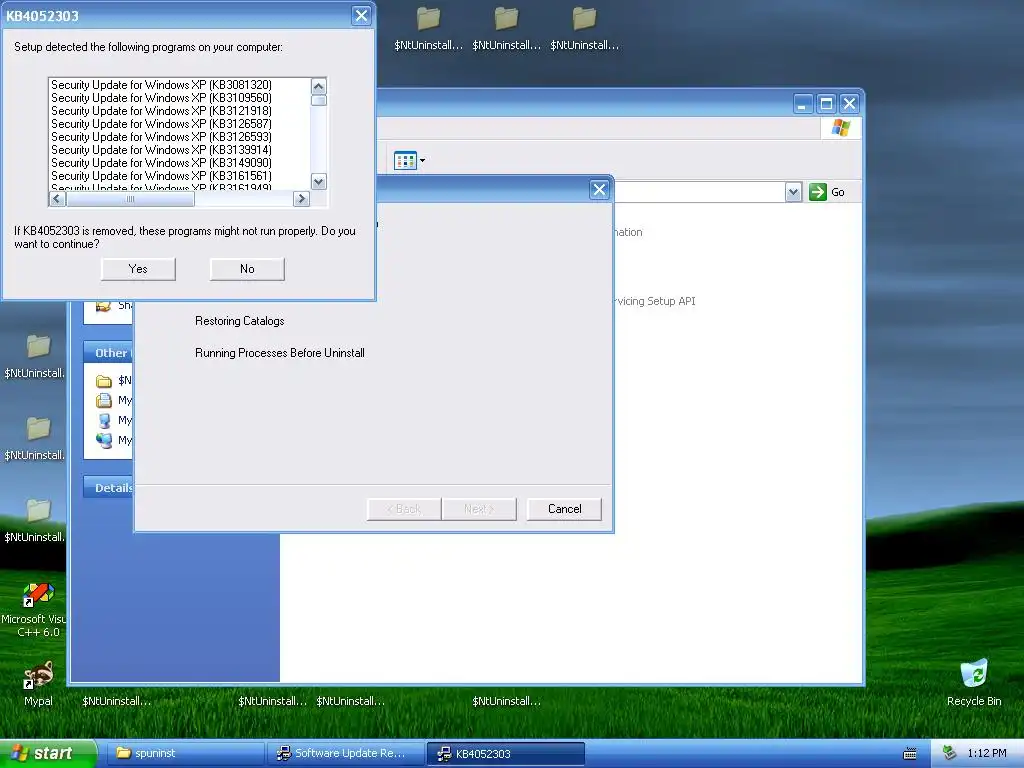This screenshot has width=1024, height=768.
Task: Select Security Update KB3109560 in the list
Action: [161, 98]
